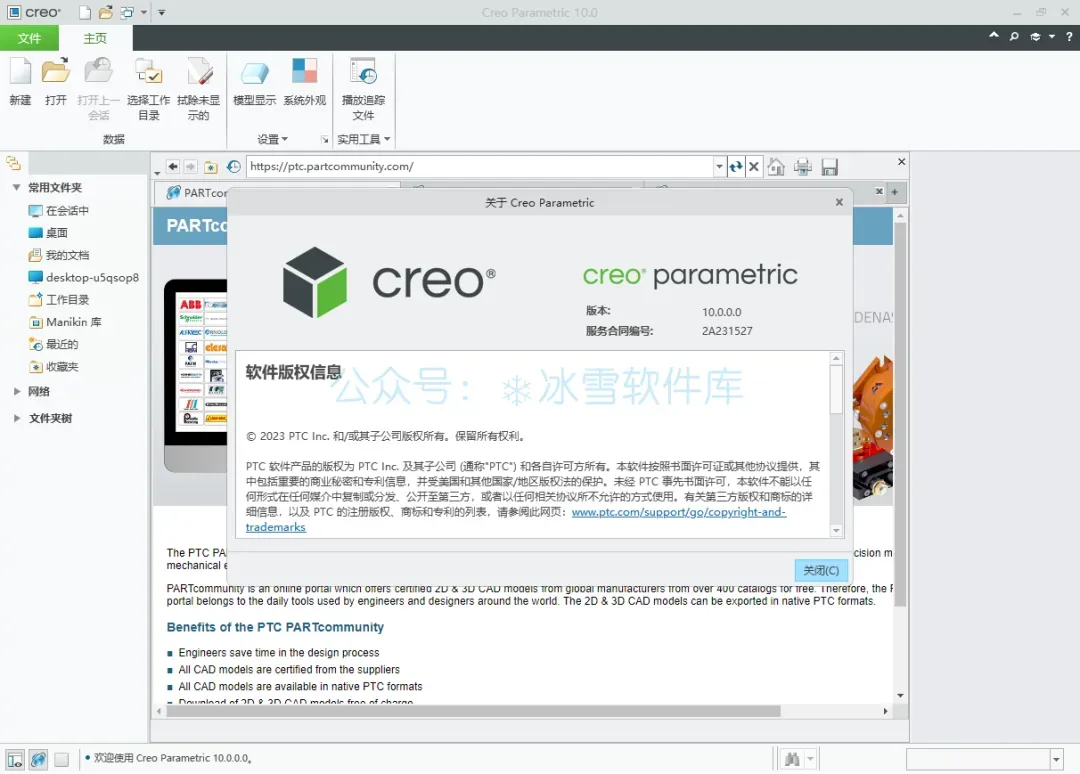Viewport: 1080px width, 774px height.
Task: Close the About Creo Parametric dialog with X
Action: pyautogui.click(x=839, y=202)
